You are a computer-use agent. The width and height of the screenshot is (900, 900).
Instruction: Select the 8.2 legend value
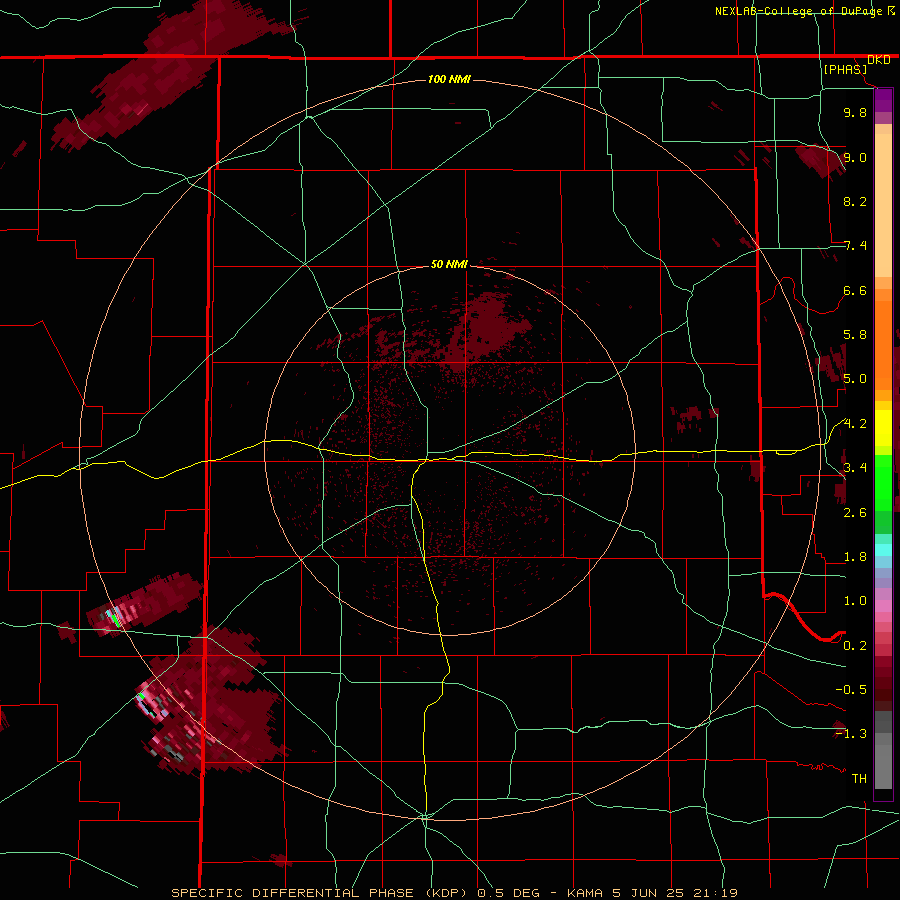[x=855, y=201]
